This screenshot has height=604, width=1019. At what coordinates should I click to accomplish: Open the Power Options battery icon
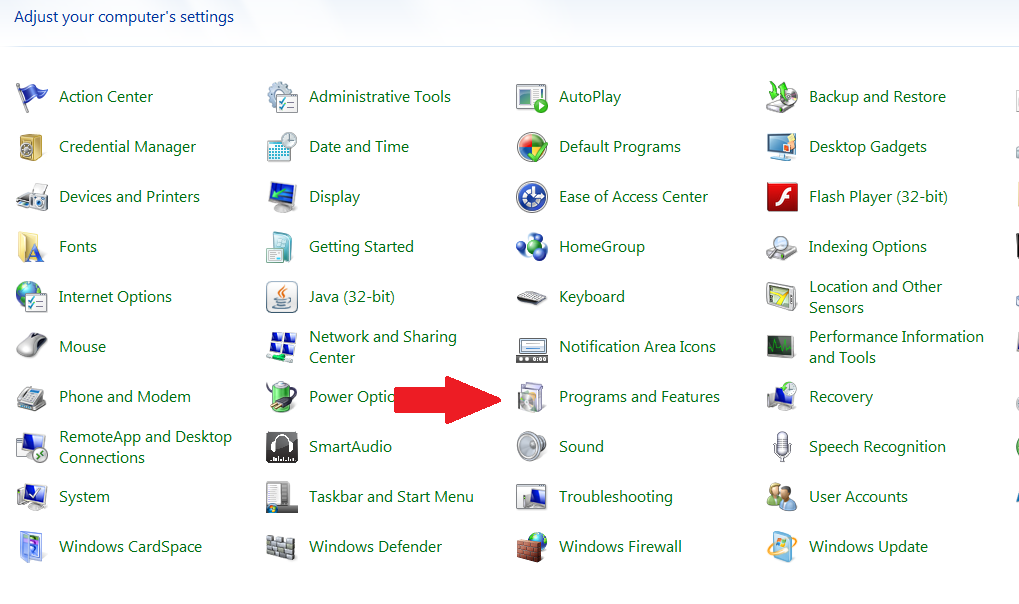pos(282,397)
